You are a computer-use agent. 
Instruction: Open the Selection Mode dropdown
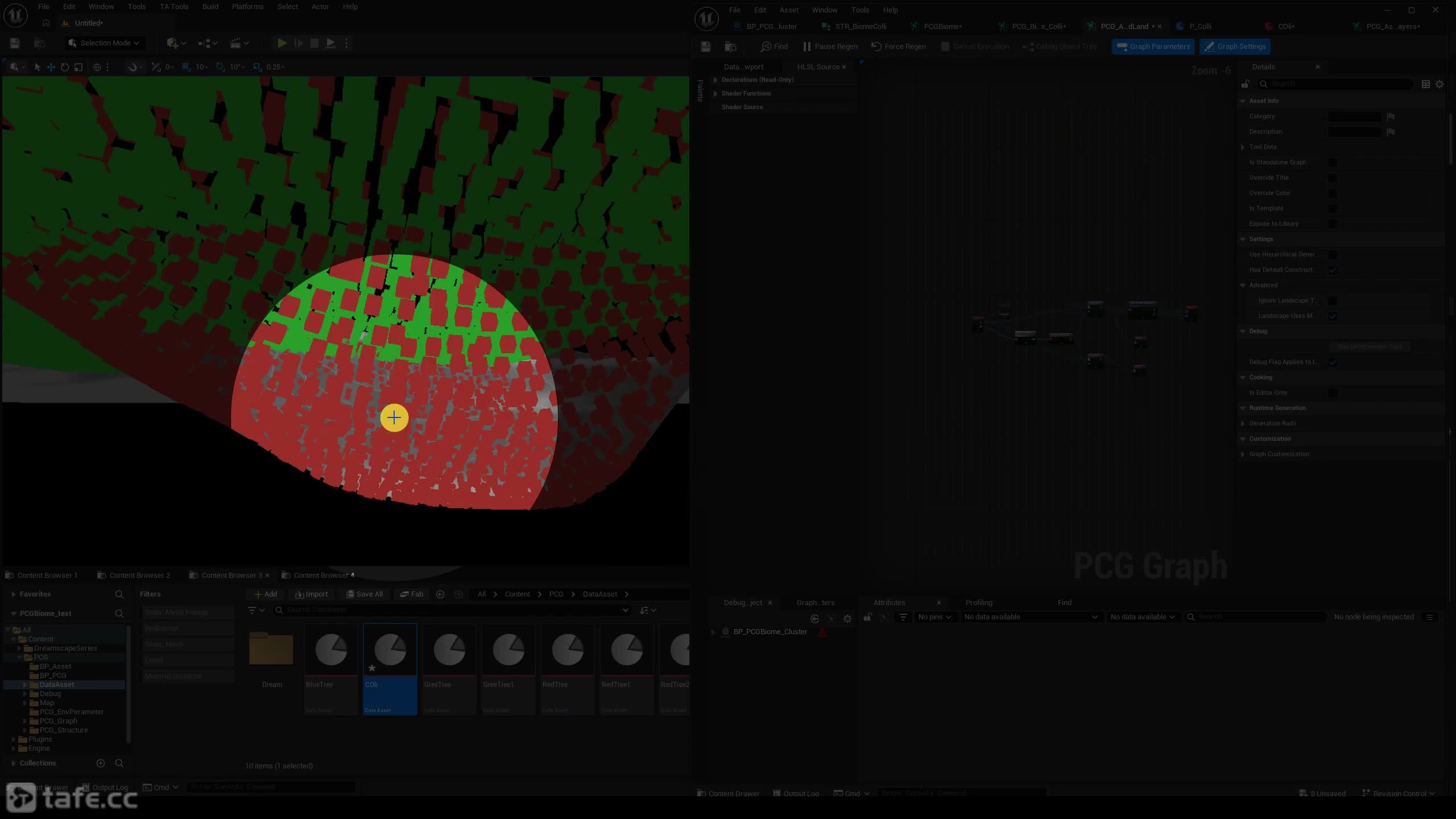click(x=104, y=43)
